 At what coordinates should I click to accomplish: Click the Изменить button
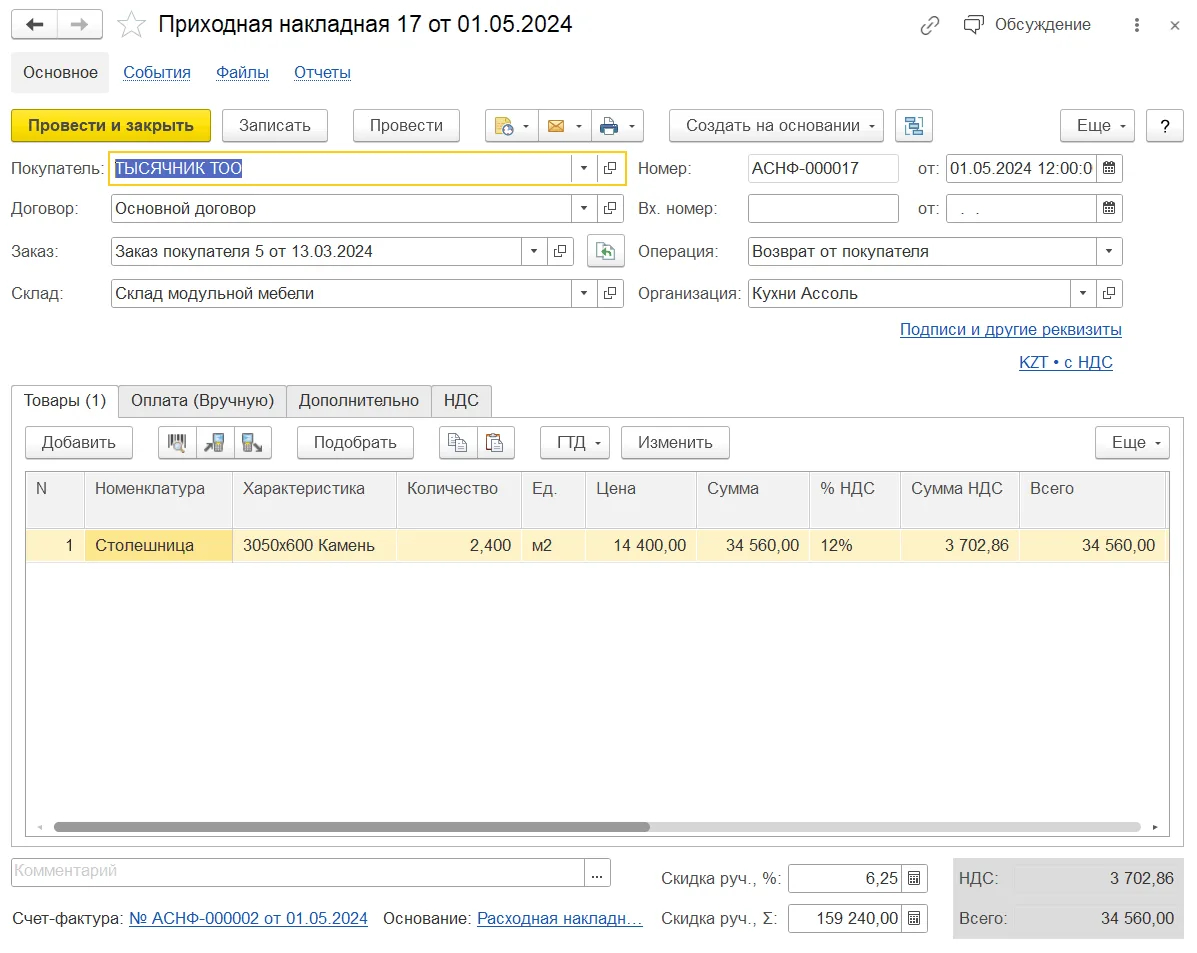675,443
